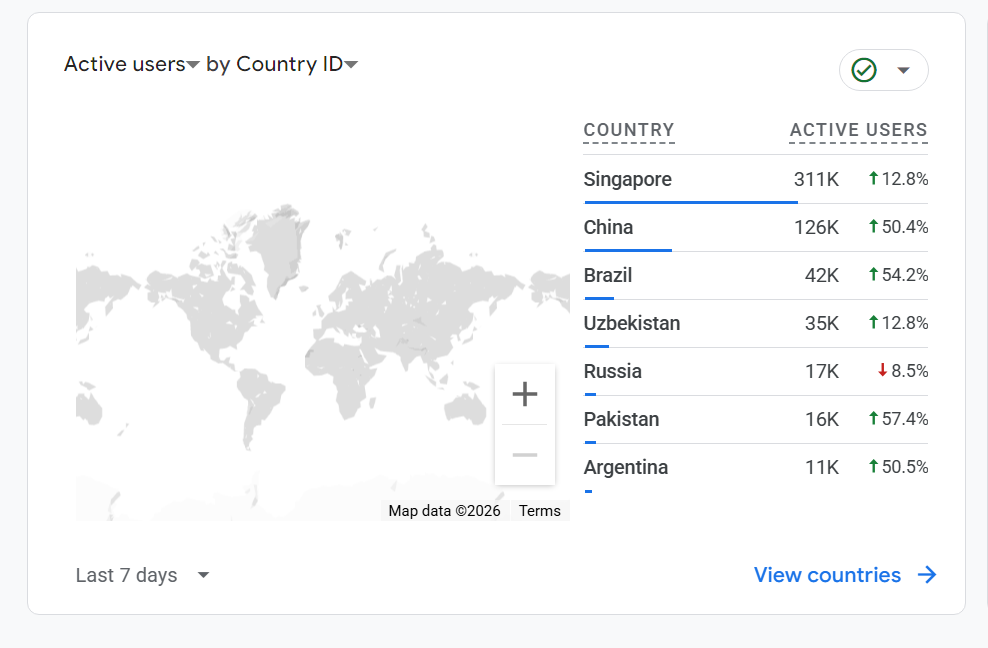Open the data quality dropdown arrow

pos(904,70)
